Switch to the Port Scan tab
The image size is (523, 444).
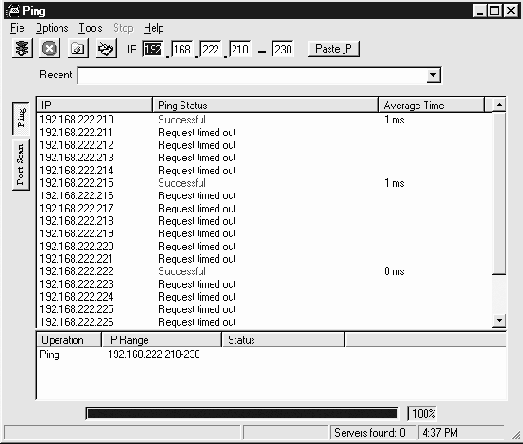(x=21, y=165)
